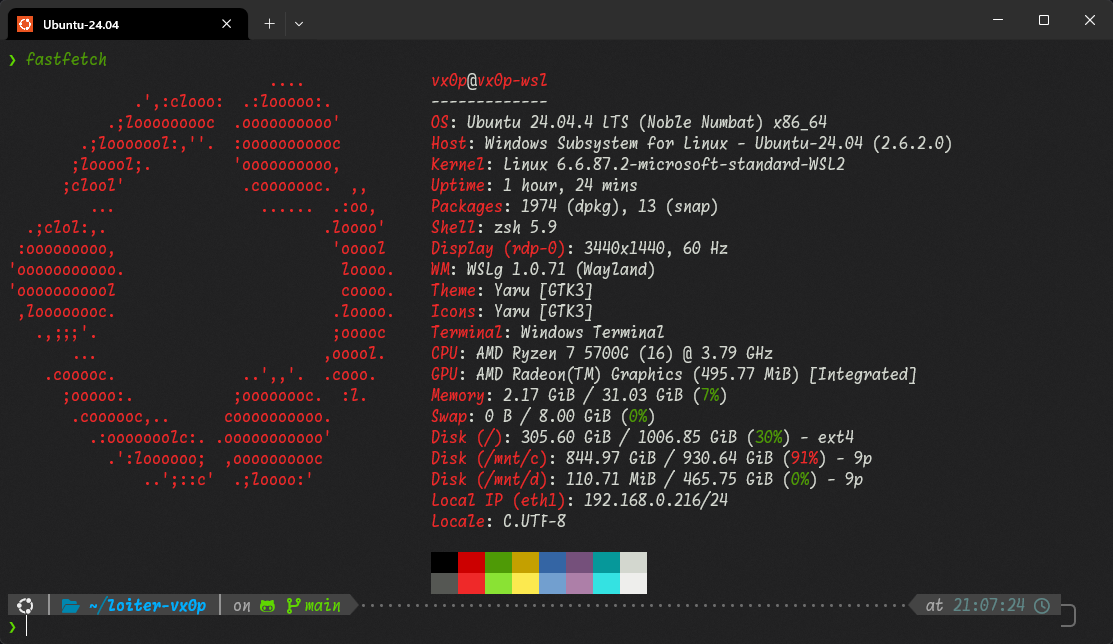Minimize the Windows Terminal window
Screen dimensions: 1113x644
tap(998, 20)
